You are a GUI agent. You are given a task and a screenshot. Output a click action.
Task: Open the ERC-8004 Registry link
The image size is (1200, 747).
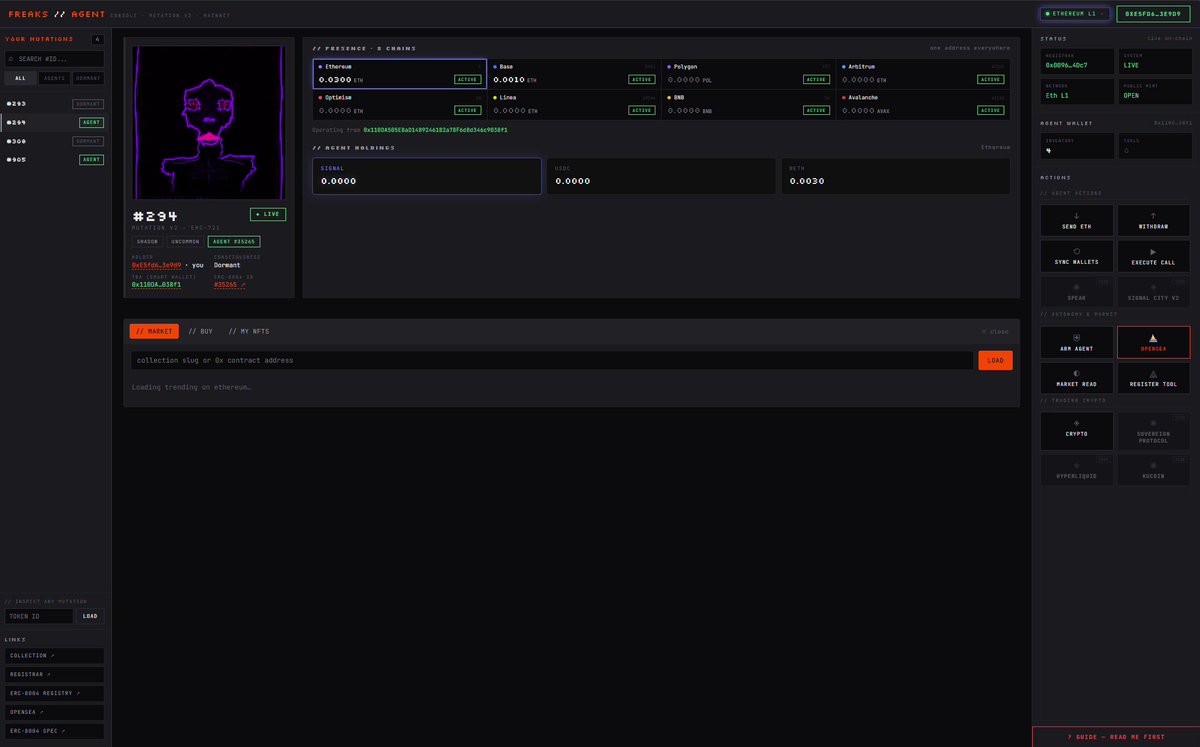[x=54, y=693]
